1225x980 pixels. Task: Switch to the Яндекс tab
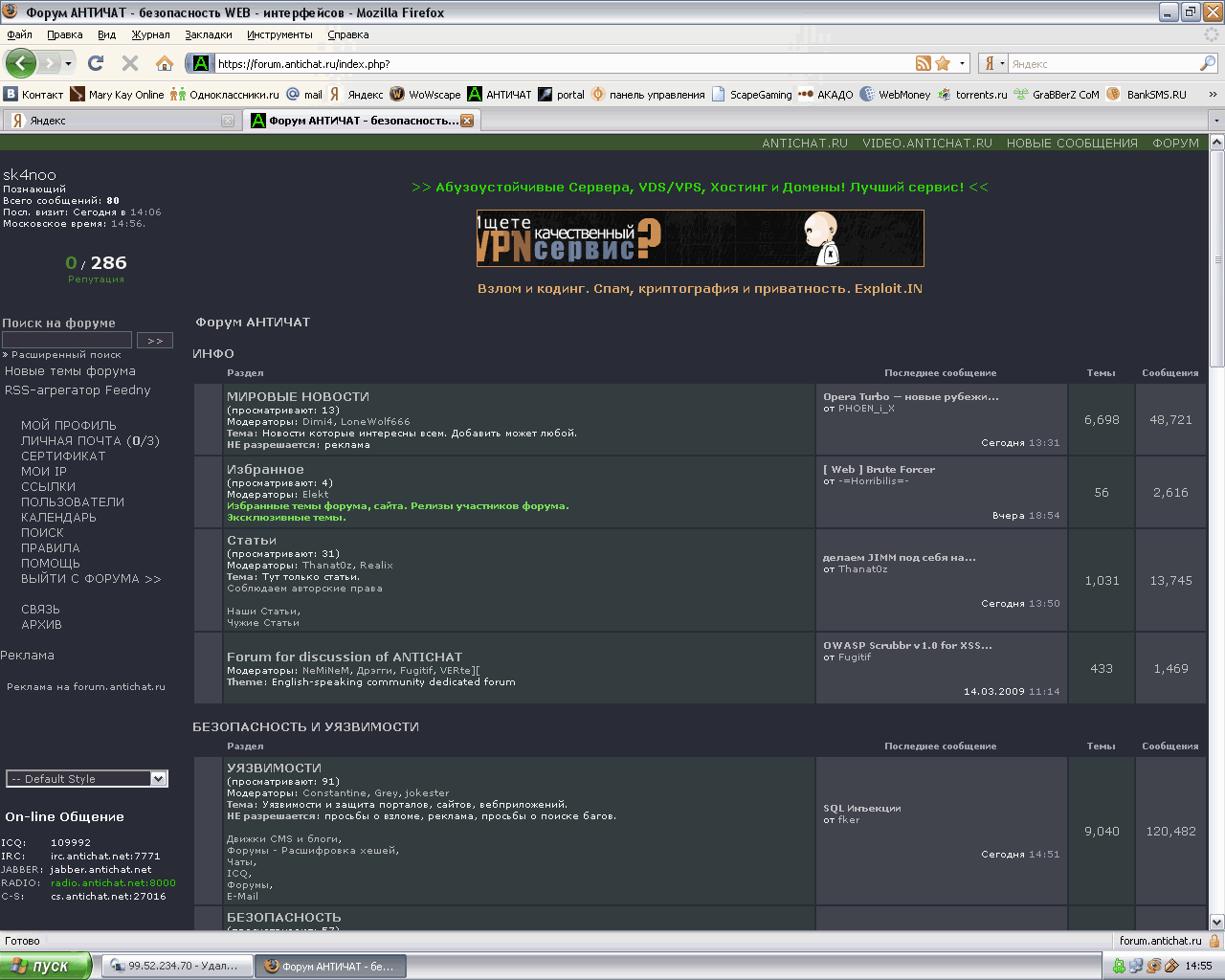pyautogui.click(x=121, y=121)
